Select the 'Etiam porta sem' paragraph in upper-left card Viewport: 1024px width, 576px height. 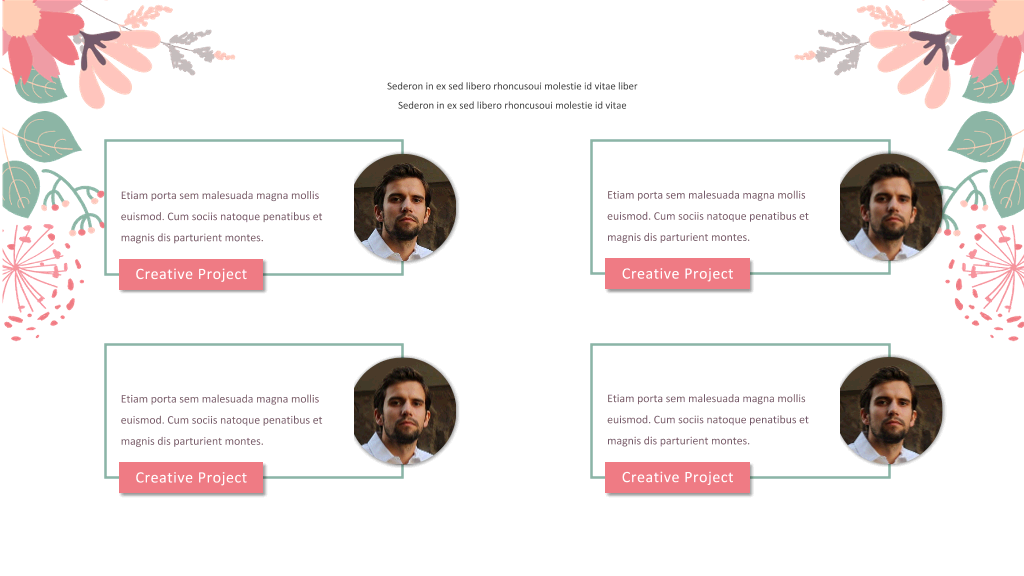click(x=221, y=216)
